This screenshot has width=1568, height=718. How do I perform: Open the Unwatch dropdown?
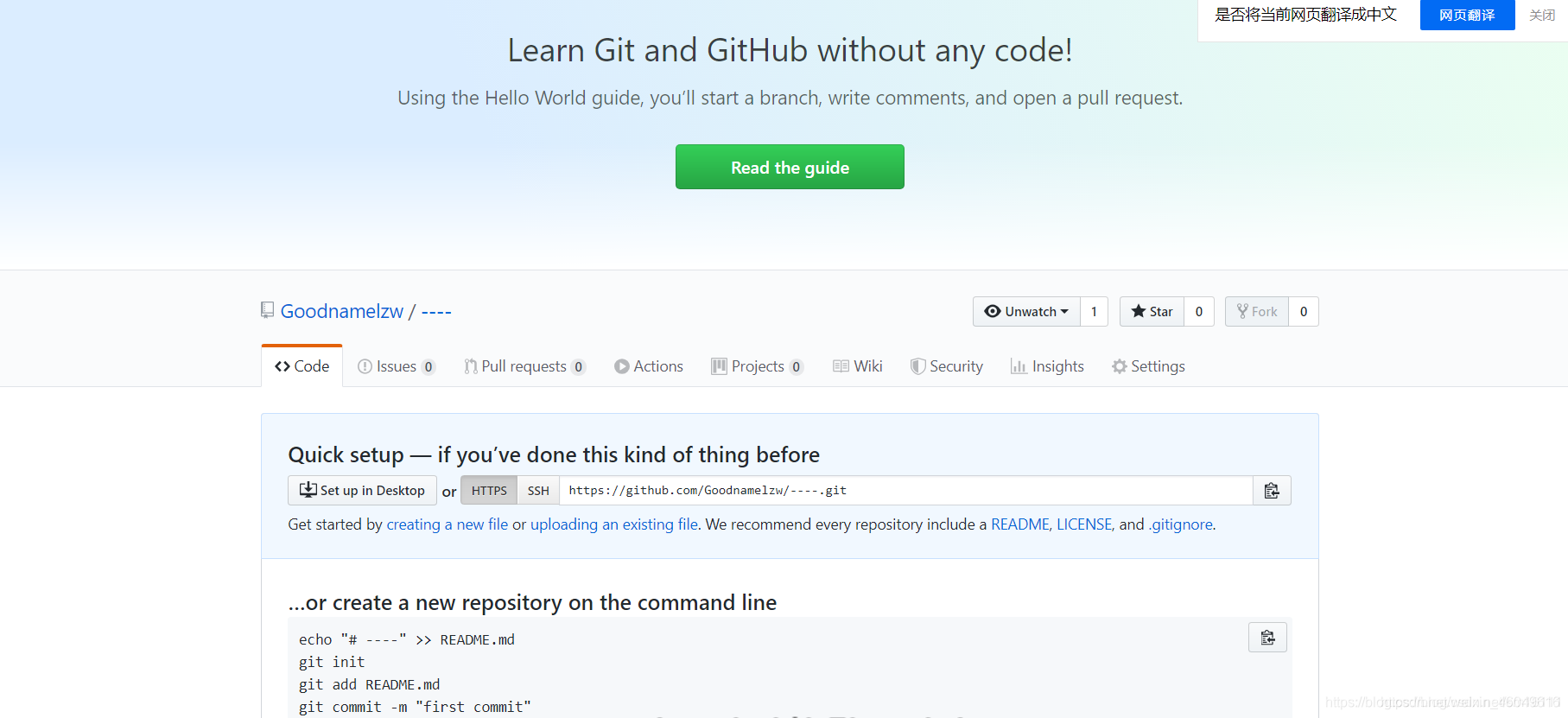click(x=1026, y=312)
